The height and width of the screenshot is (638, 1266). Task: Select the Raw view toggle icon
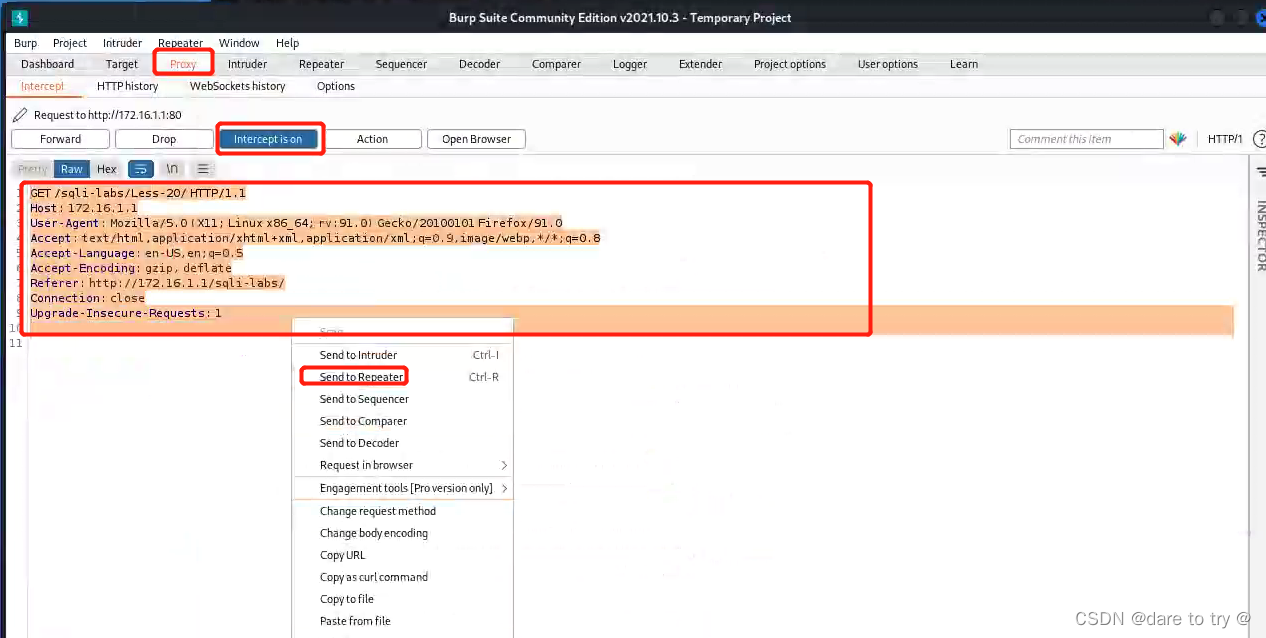tap(71, 168)
